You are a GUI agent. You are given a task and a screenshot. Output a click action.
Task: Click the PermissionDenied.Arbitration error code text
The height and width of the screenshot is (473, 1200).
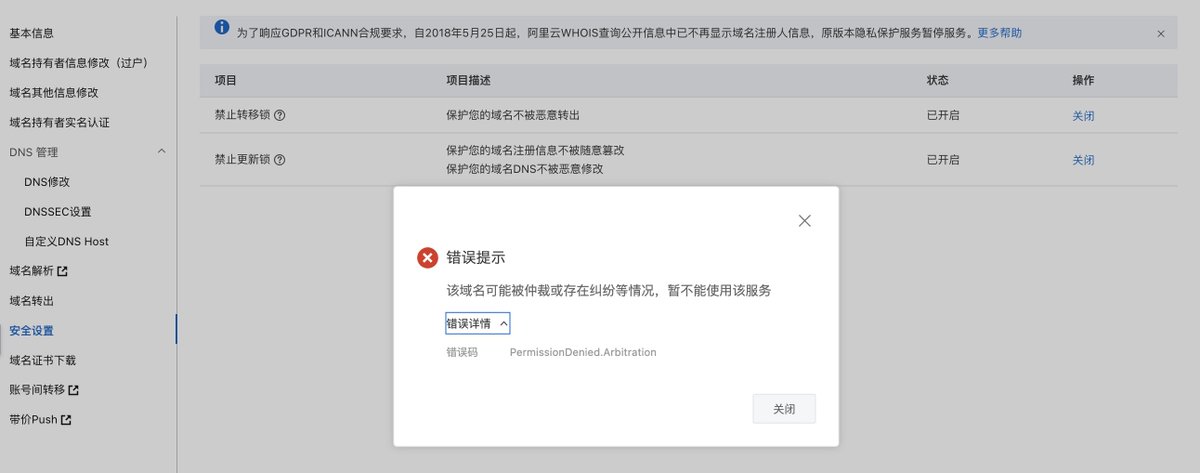[583, 352]
